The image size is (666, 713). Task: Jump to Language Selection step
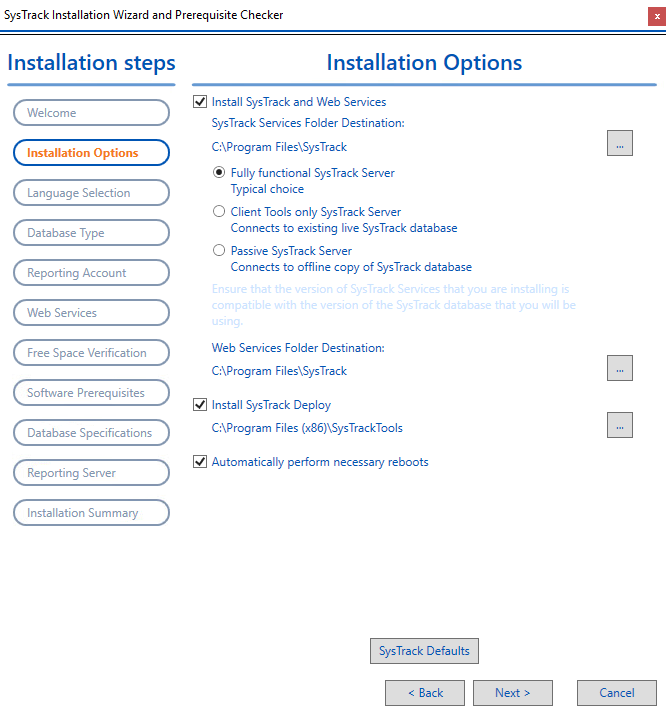click(91, 193)
